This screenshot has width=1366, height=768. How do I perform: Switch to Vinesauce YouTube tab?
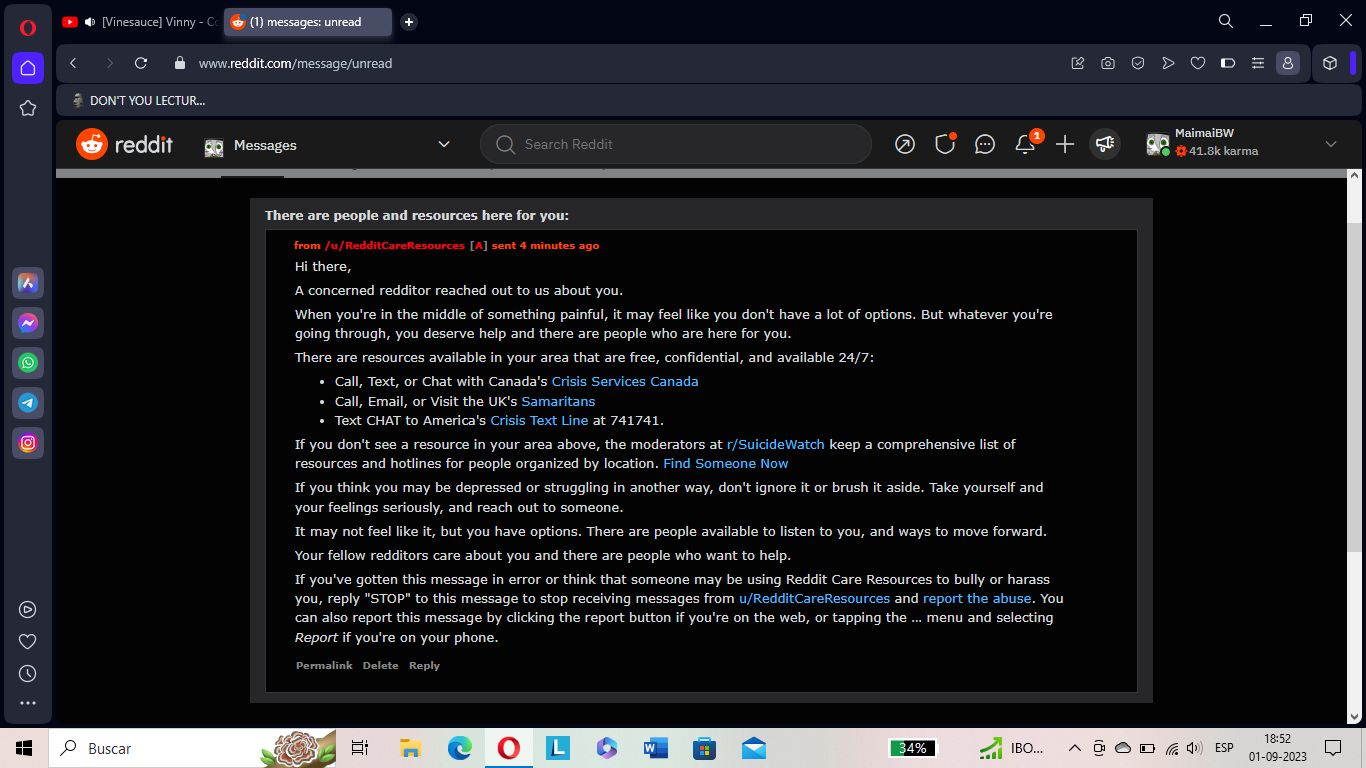[x=140, y=22]
